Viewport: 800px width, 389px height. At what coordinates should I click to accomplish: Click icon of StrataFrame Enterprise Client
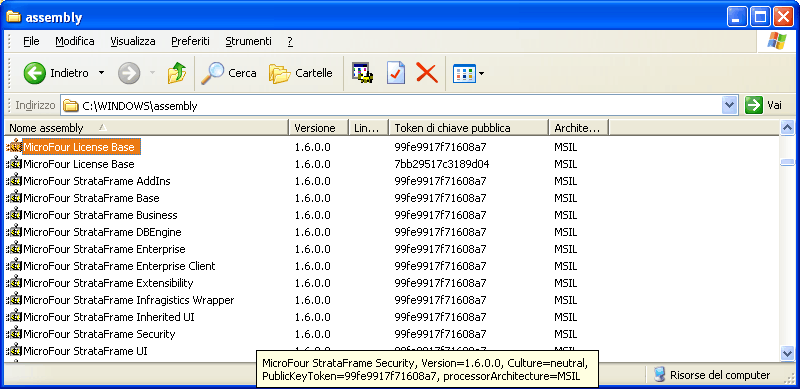point(14,265)
